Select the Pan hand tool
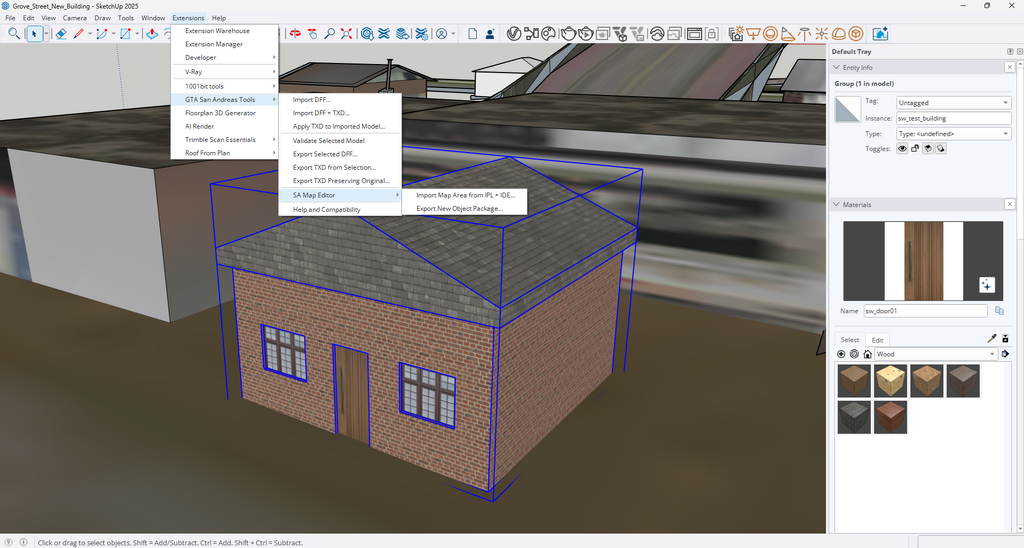 click(x=312, y=33)
